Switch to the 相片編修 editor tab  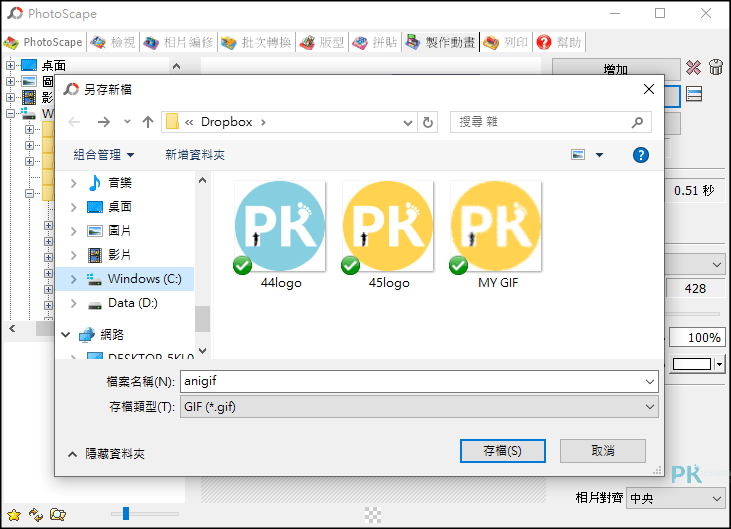pyautogui.click(x=178, y=42)
